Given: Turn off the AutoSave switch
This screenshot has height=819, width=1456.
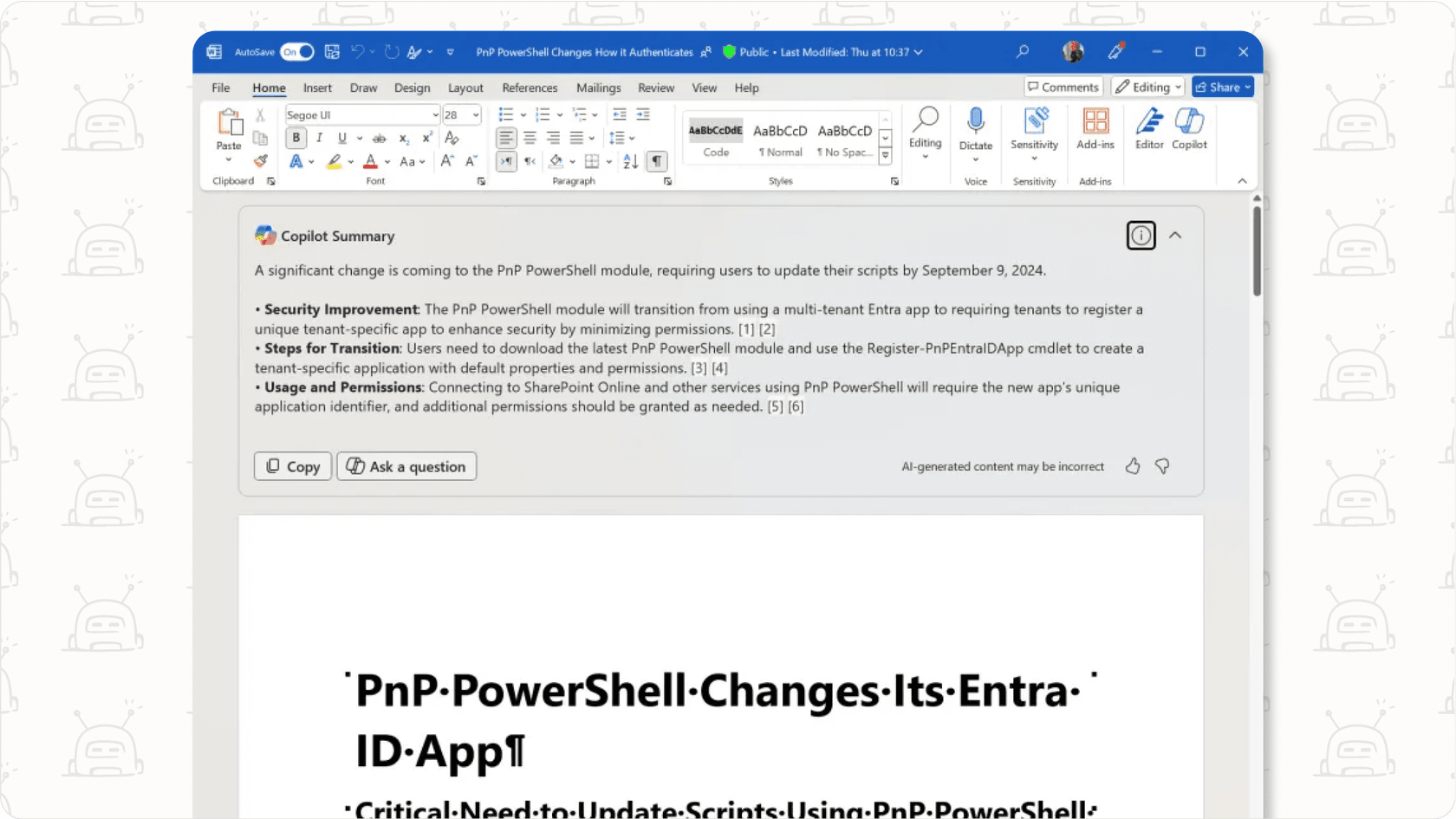Looking at the screenshot, I should 297,52.
